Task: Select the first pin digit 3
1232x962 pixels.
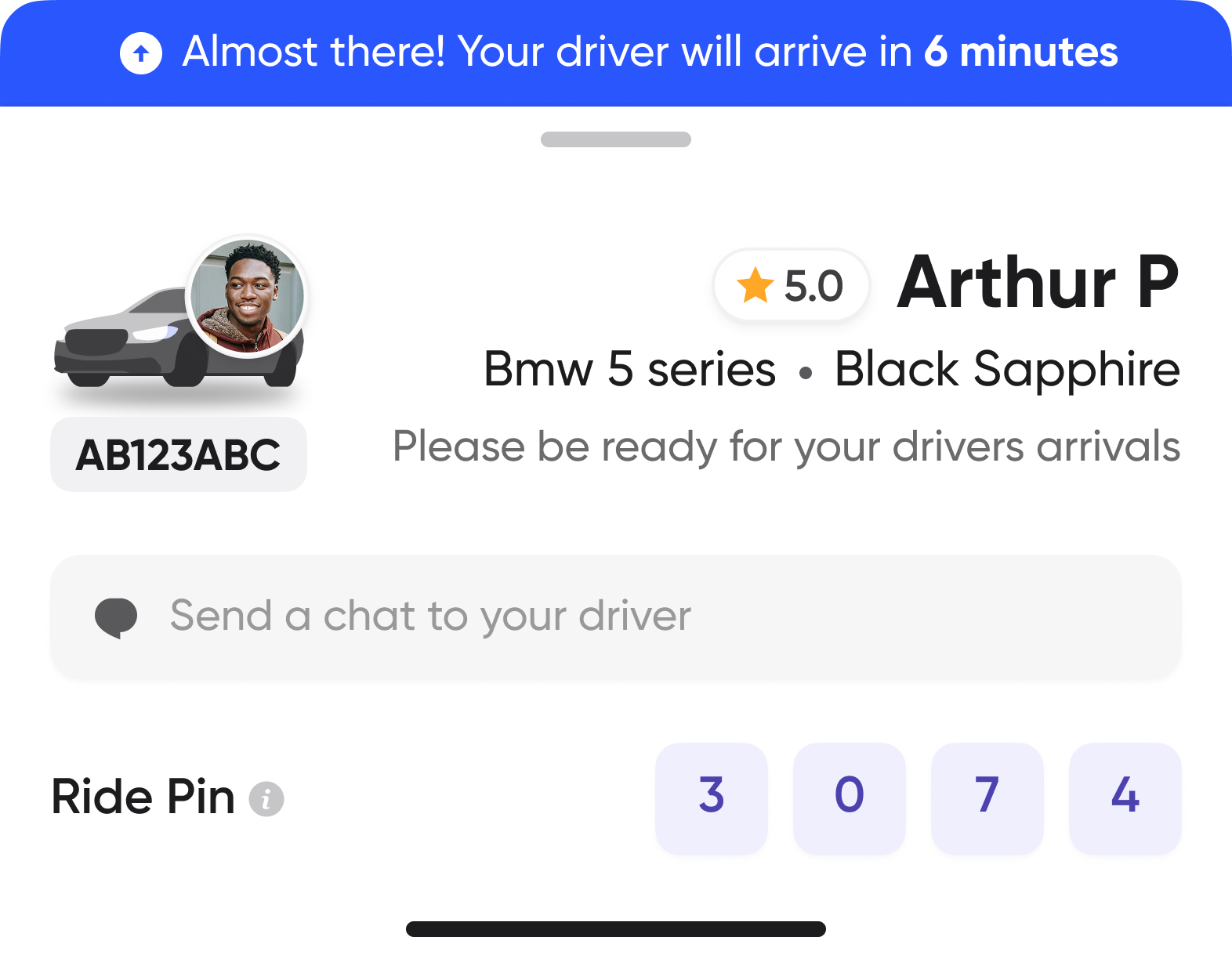Action: coord(712,797)
